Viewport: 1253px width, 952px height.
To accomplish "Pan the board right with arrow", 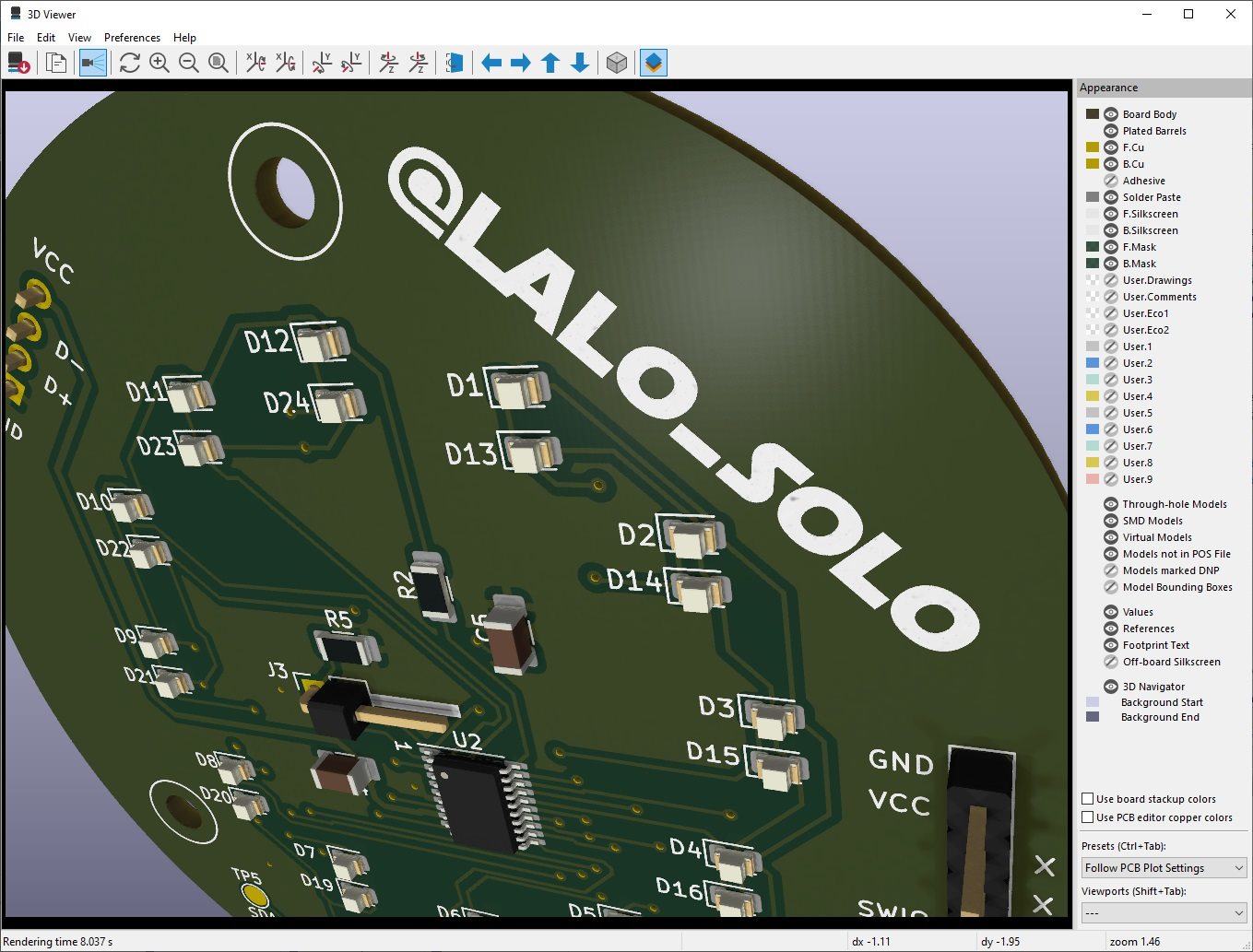I will tap(521, 63).
